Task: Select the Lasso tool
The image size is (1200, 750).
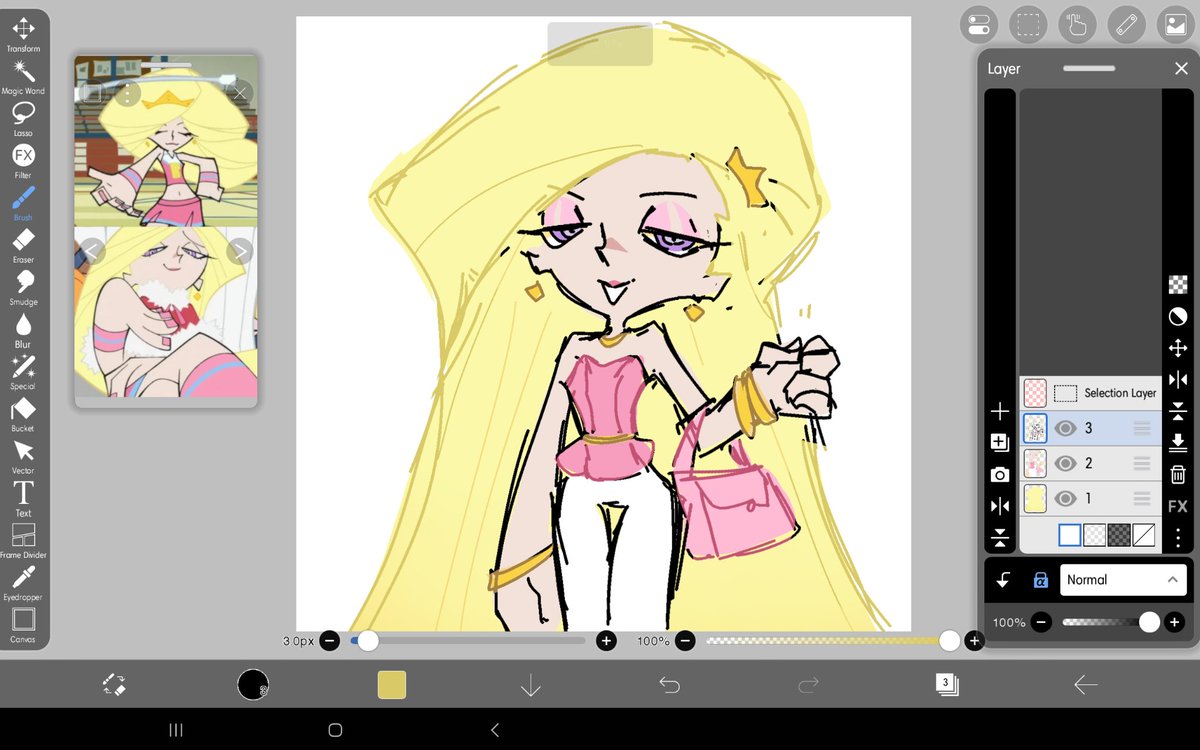Action: coord(23,119)
